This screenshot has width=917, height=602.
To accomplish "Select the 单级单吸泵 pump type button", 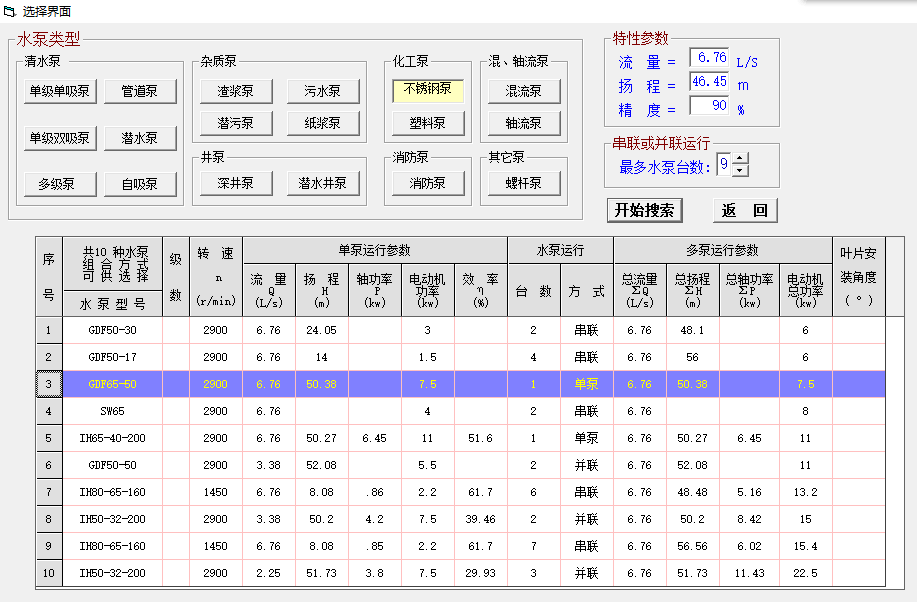I will pos(60,91).
